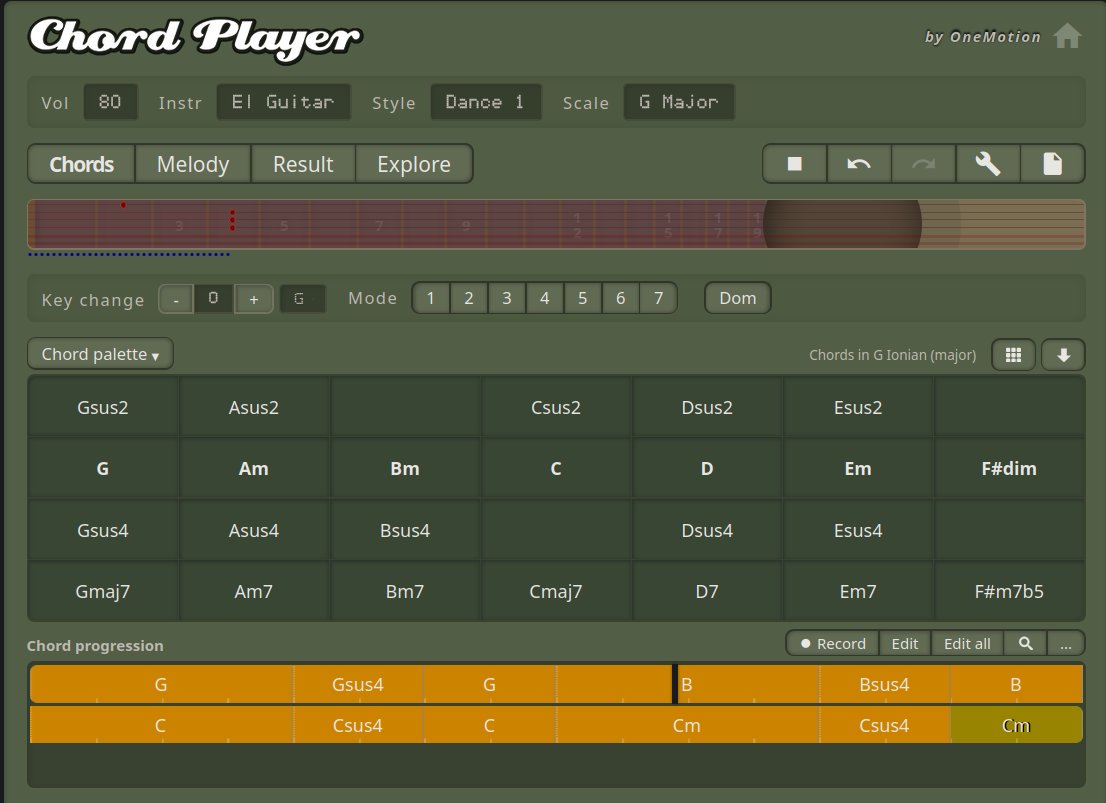Increase key change with plus button
This screenshot has width=1106, height=803.
click(x=254, y=298)
